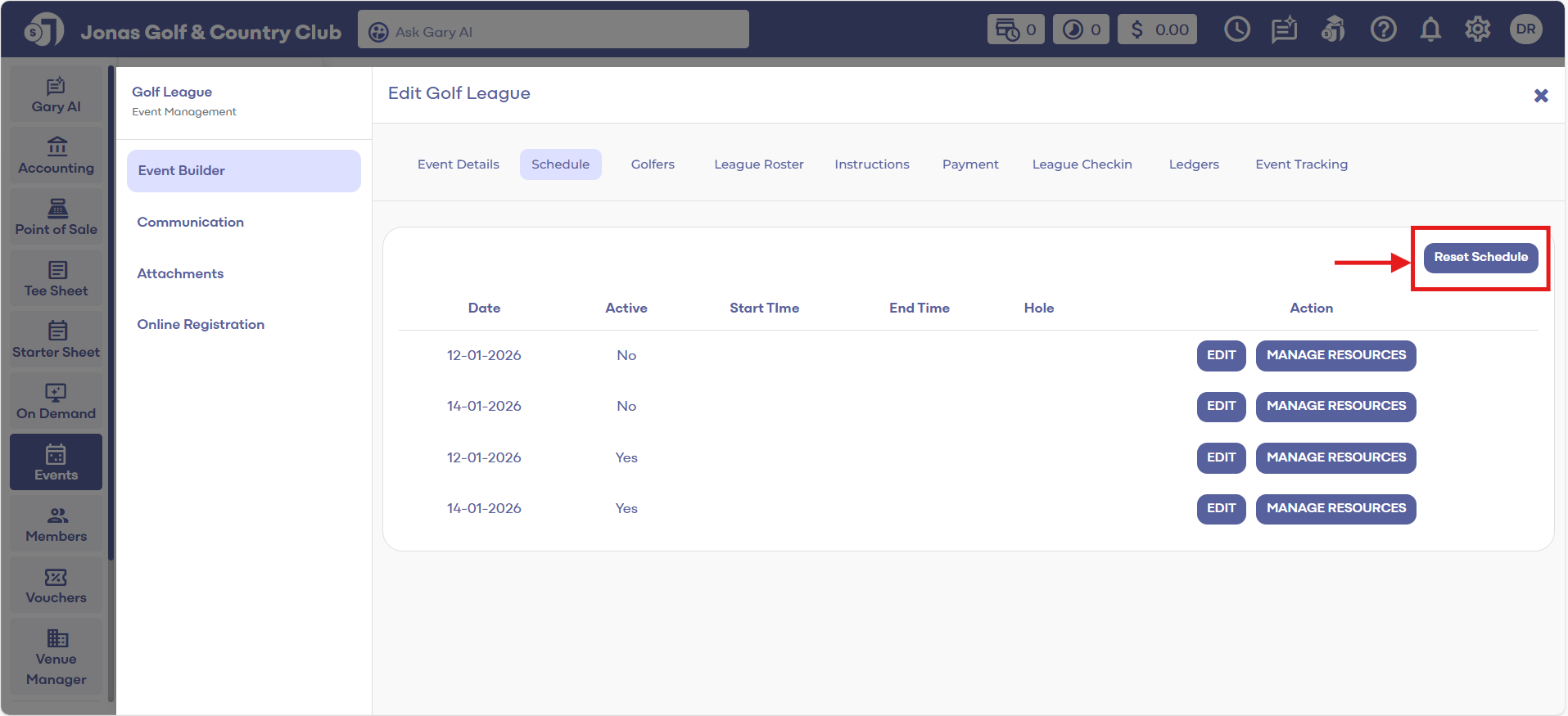Select Online Registration in left menu
1568x716 pixels.
click(x=201, y=325)
